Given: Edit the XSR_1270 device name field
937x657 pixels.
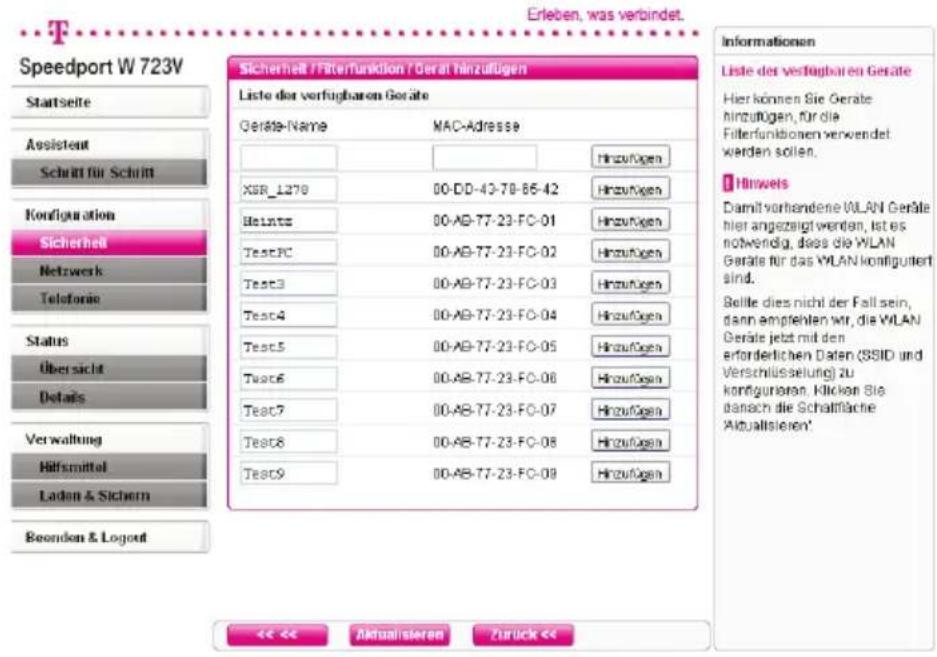Looking at the screenshot, I should [289, 190].
